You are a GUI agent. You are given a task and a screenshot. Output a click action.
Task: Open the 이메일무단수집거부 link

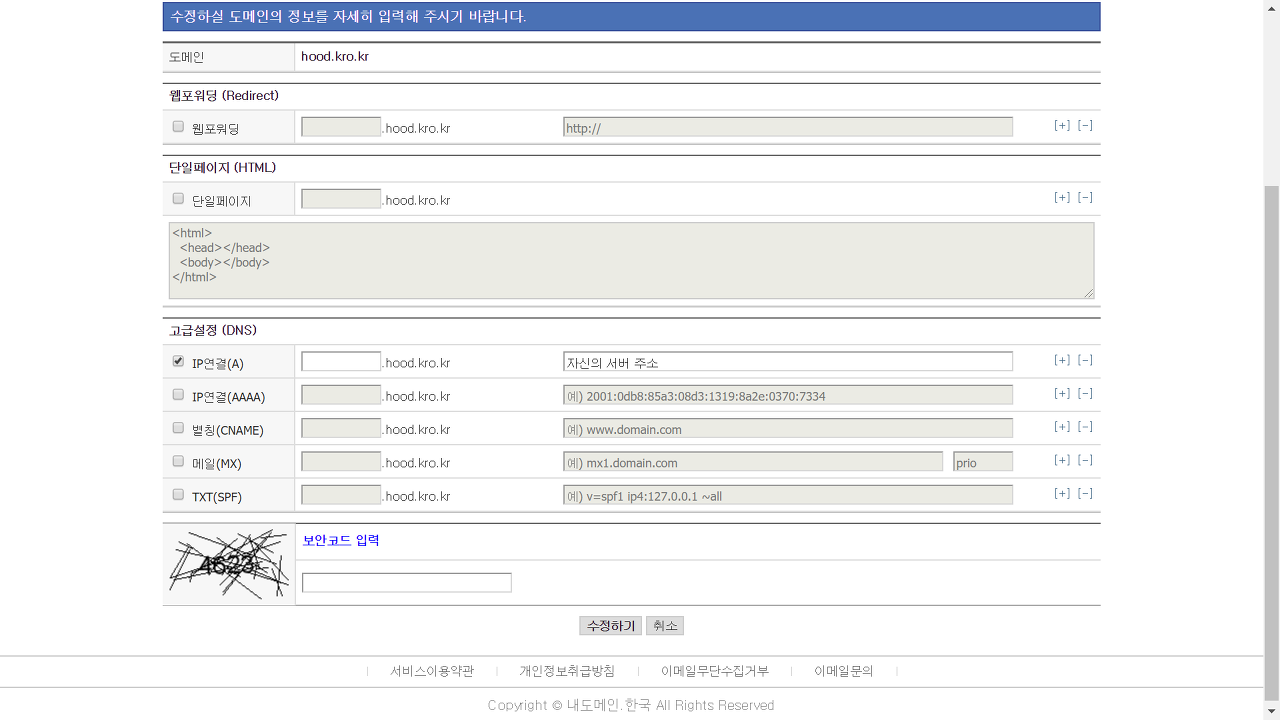(x=715, y=671)
